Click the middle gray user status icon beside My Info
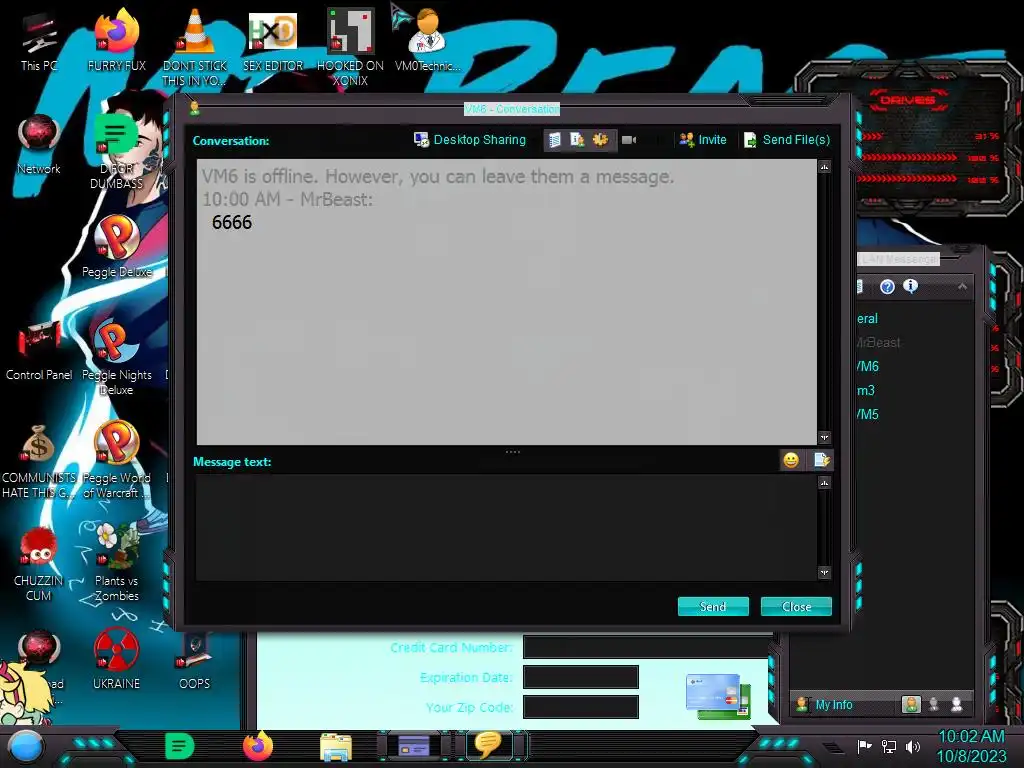This screenshot has width=1024, height=768. (x=934, y=704)
